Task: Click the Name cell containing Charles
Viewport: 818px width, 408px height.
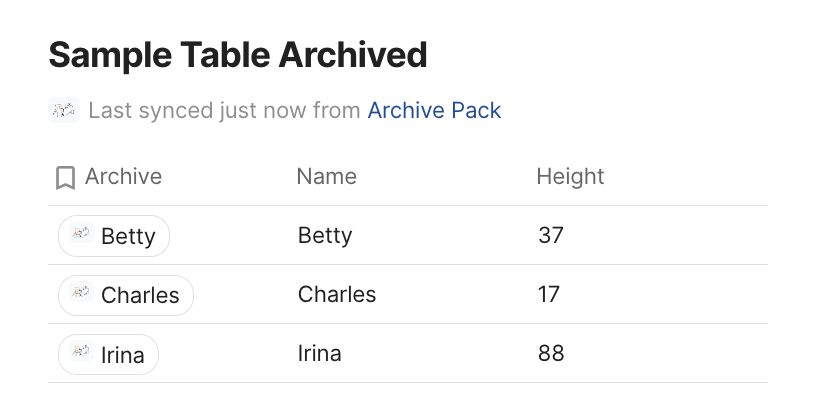Action: point(337,295)
